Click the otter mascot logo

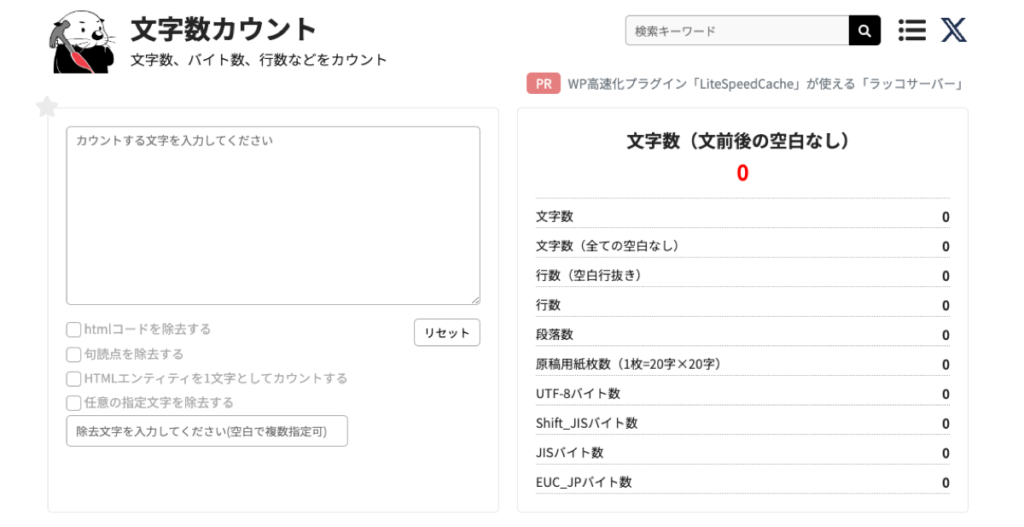pos(81,44)
